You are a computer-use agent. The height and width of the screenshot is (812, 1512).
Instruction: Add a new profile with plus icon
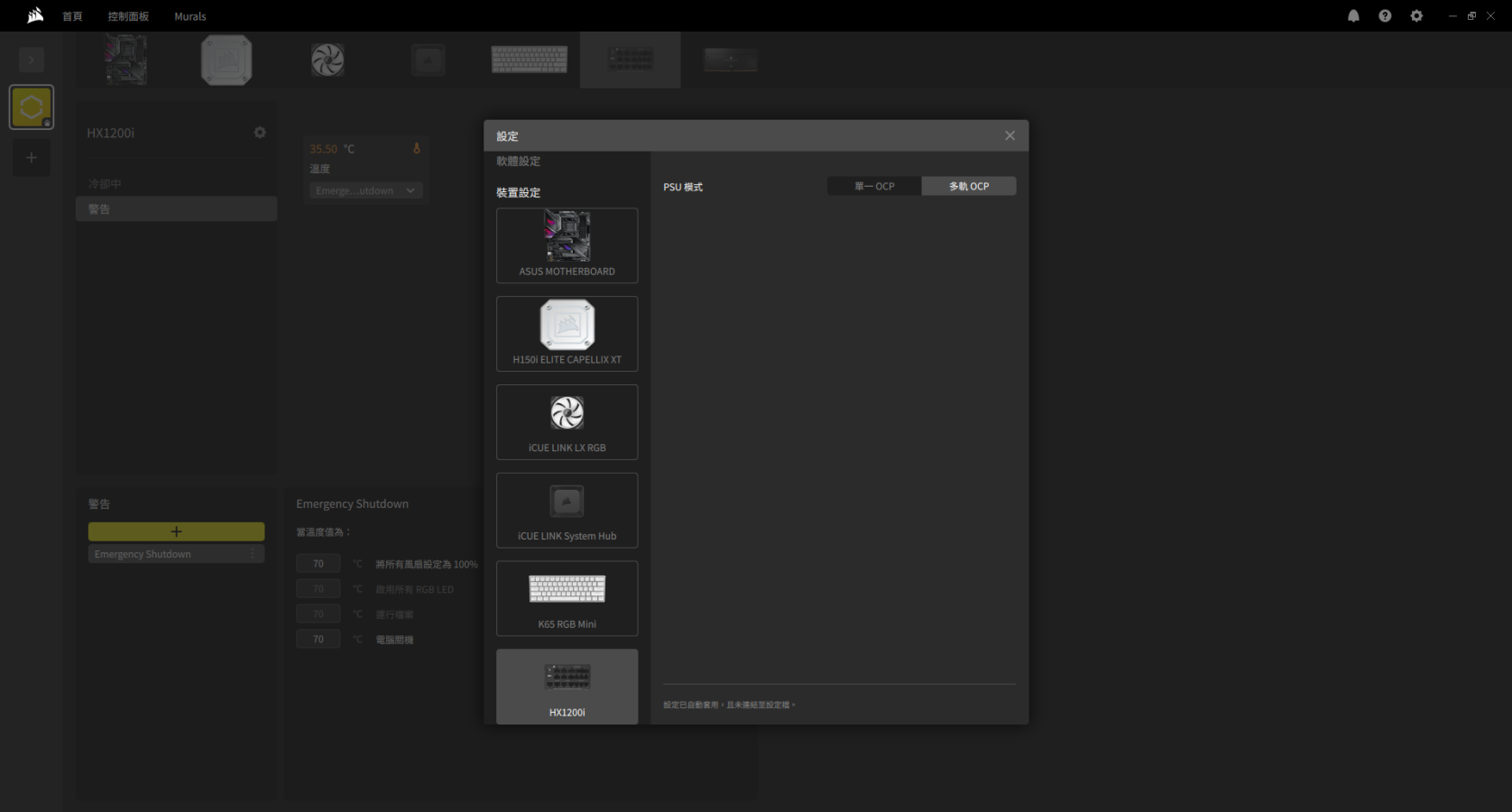pos(32,158)
